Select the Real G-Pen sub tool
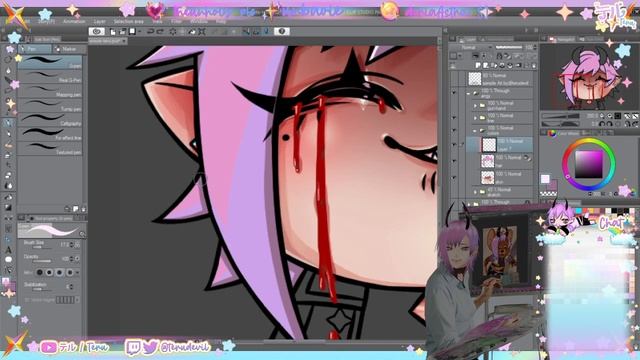 (50, 77)
